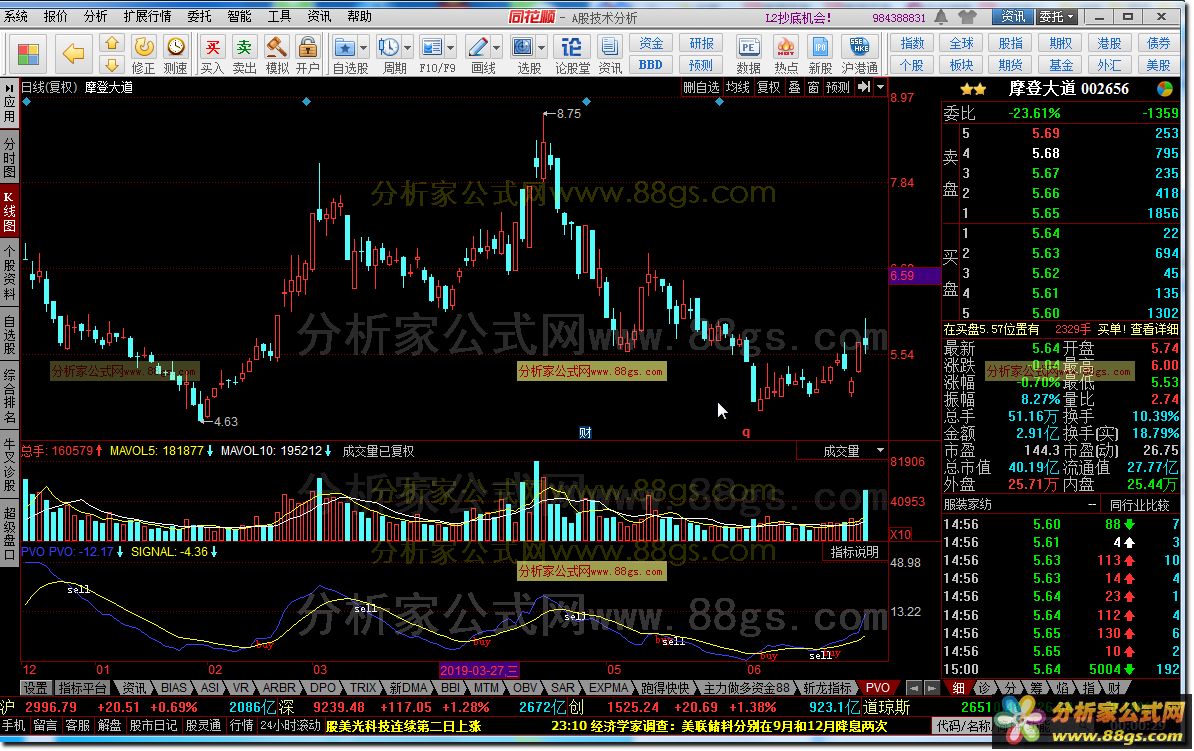1194x751 pixels.
Task: Open the 热点 hot flame icon
Action: (785, 47)
